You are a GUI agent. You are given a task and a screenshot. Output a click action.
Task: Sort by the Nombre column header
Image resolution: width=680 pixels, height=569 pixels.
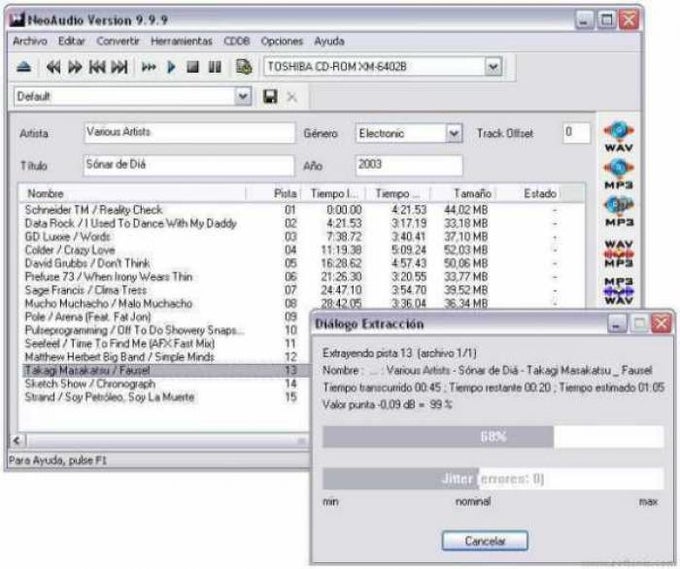[132, 193]
